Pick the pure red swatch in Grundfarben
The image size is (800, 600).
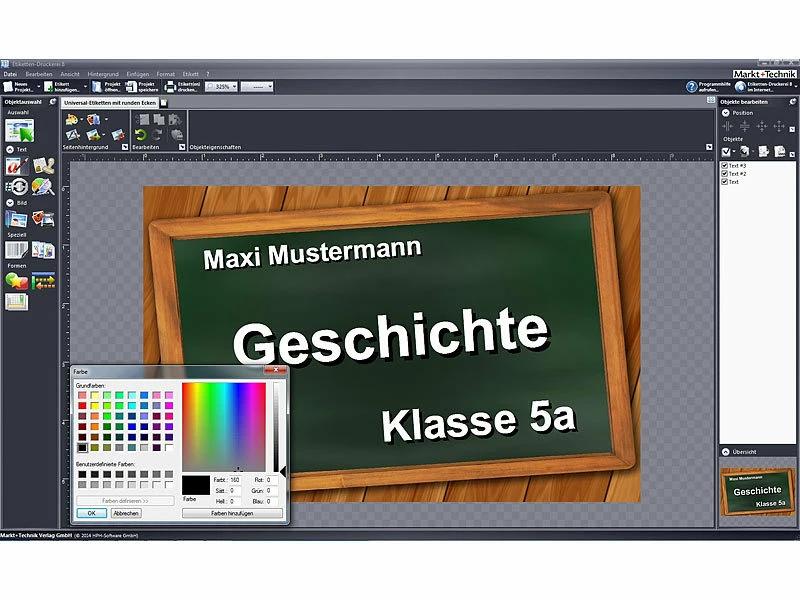pos(83,405)
